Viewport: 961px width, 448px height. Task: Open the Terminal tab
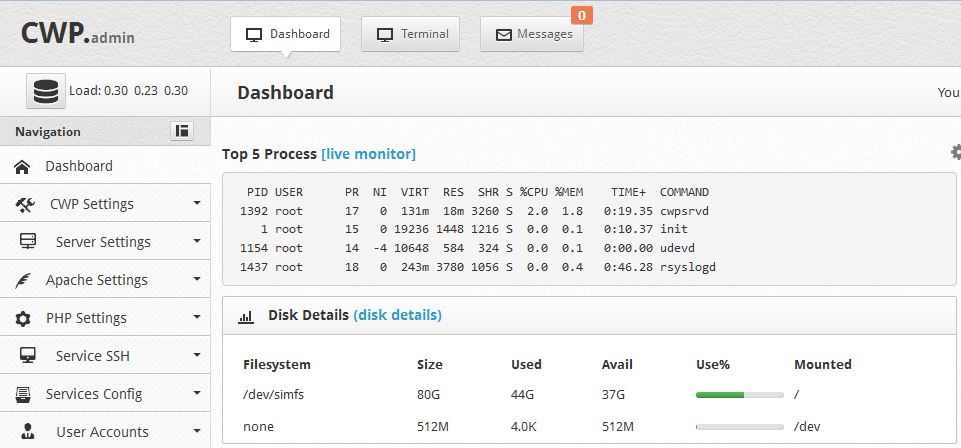tap(411, 34)
